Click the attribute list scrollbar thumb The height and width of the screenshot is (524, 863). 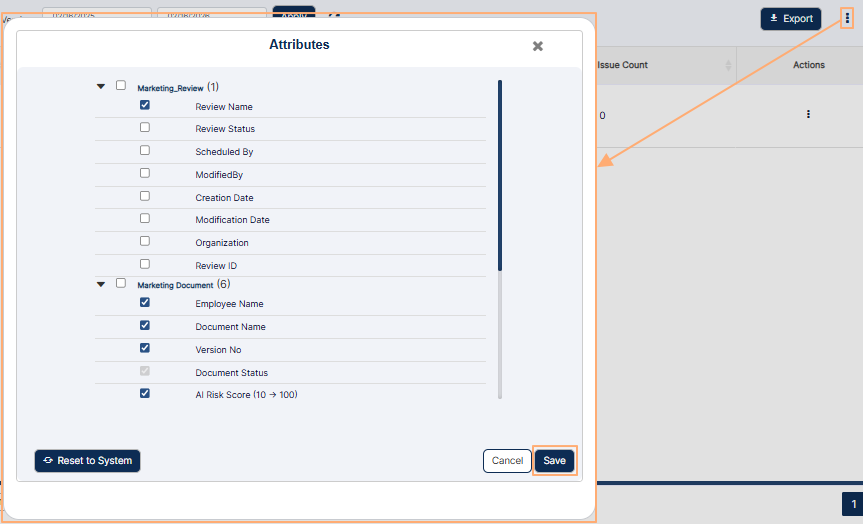pos(500,175)
